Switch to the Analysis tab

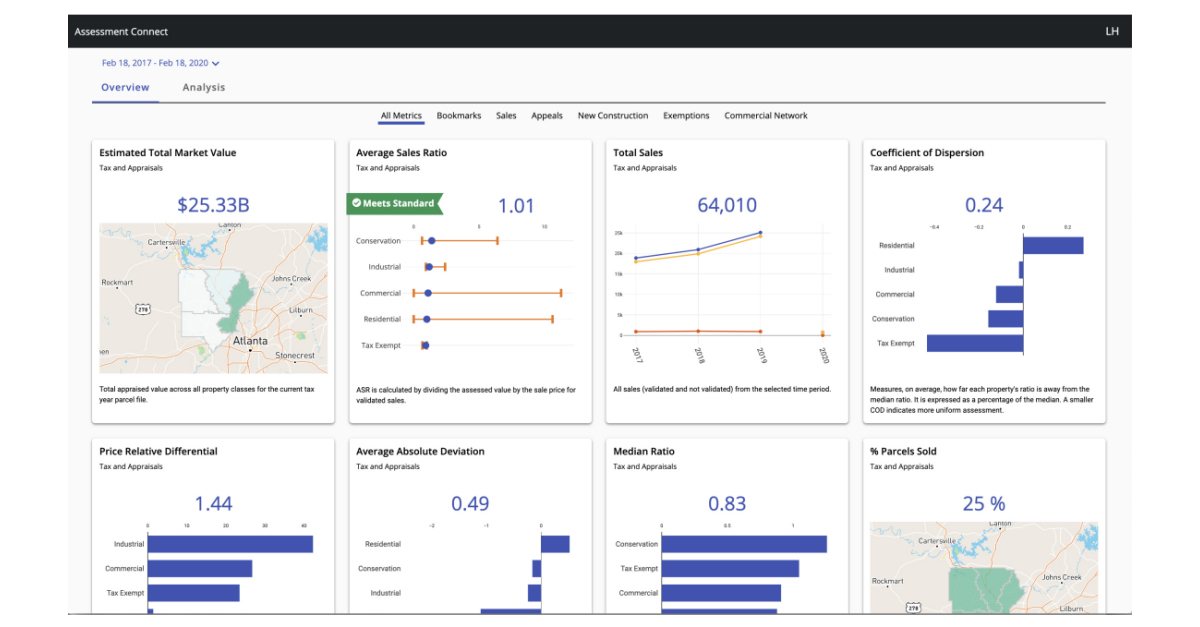pyautogui.click(x=204, y=87)
